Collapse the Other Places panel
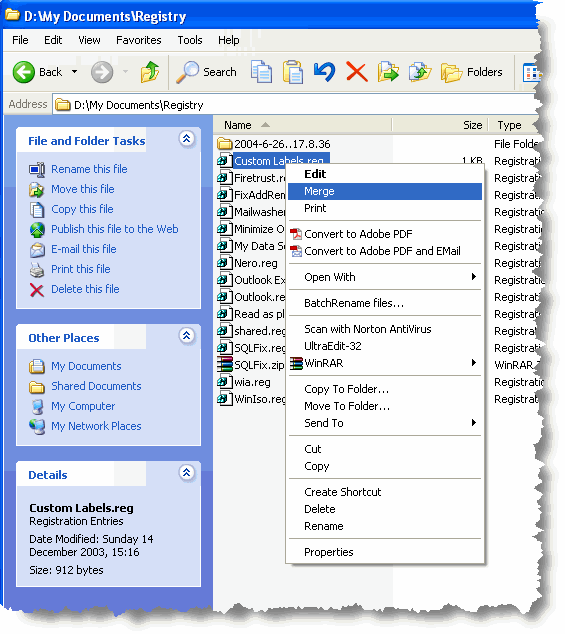This screenshot has width=565, height=634. [186, 336]
